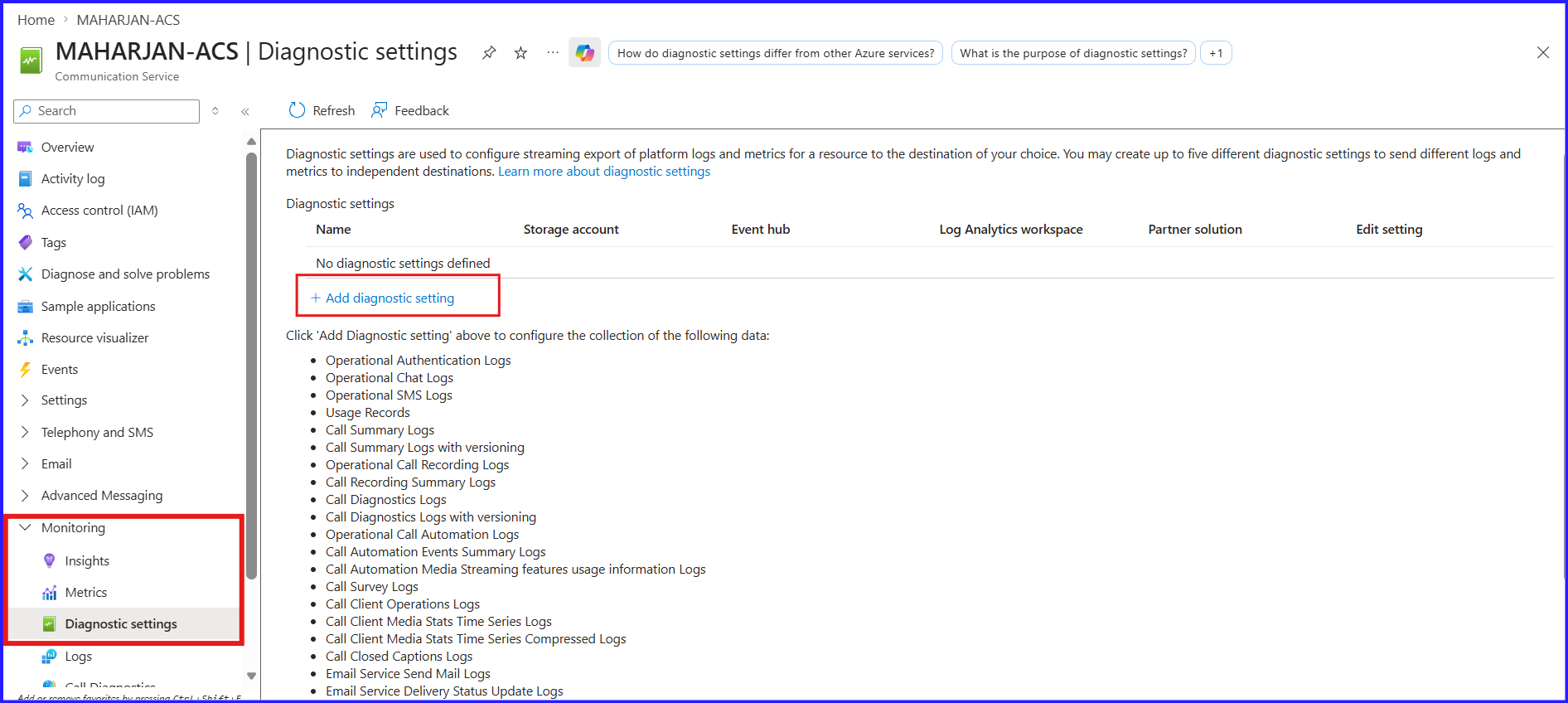This screenshot has width=1568, height=703.
Task: Click the 'No diagnostic settings defined' text
Action: click(x=403, y=263)
